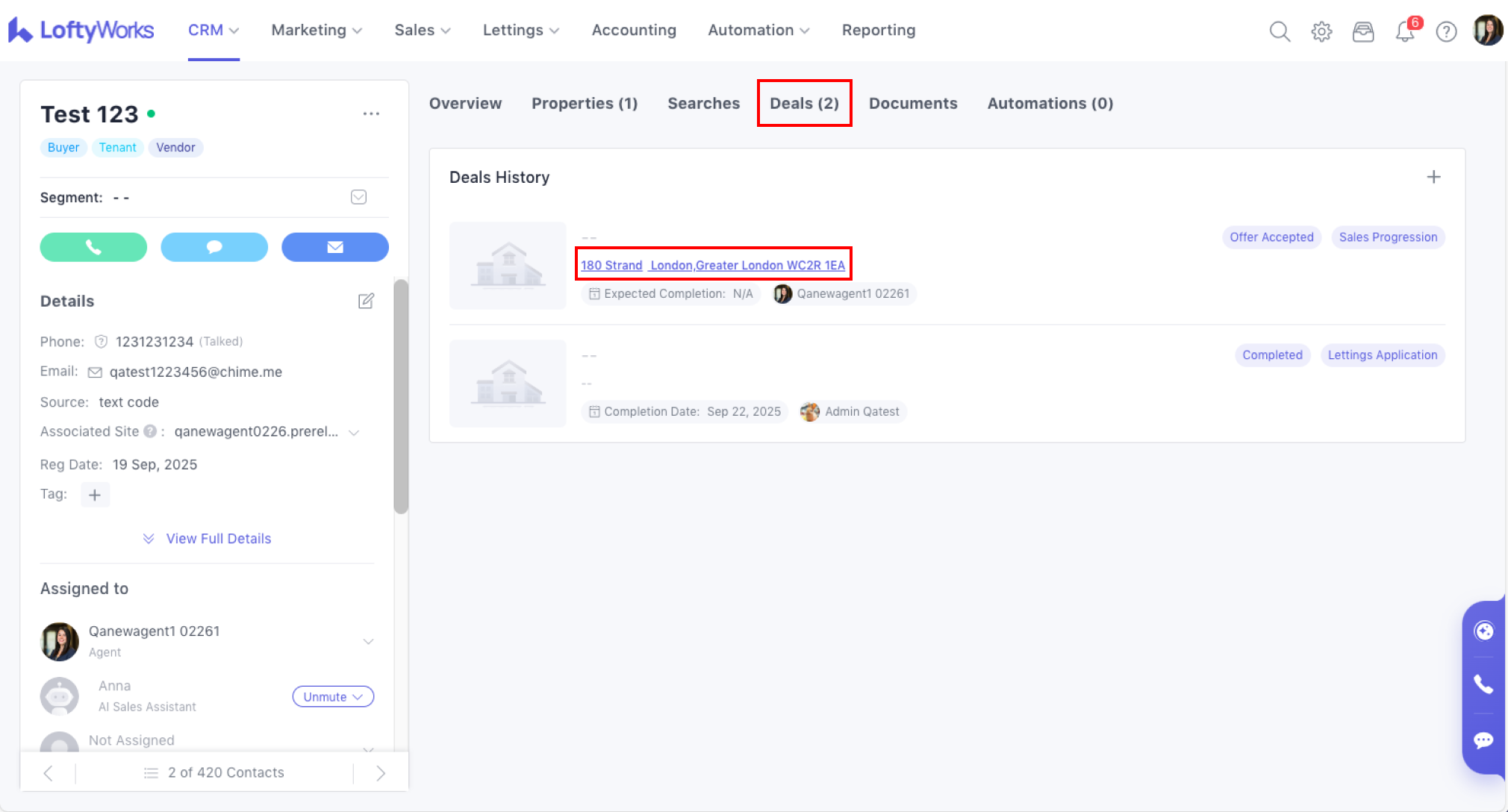Go to the next contact arrow
The height and width of the screenshot is (812, 1508).
(381, 773)
